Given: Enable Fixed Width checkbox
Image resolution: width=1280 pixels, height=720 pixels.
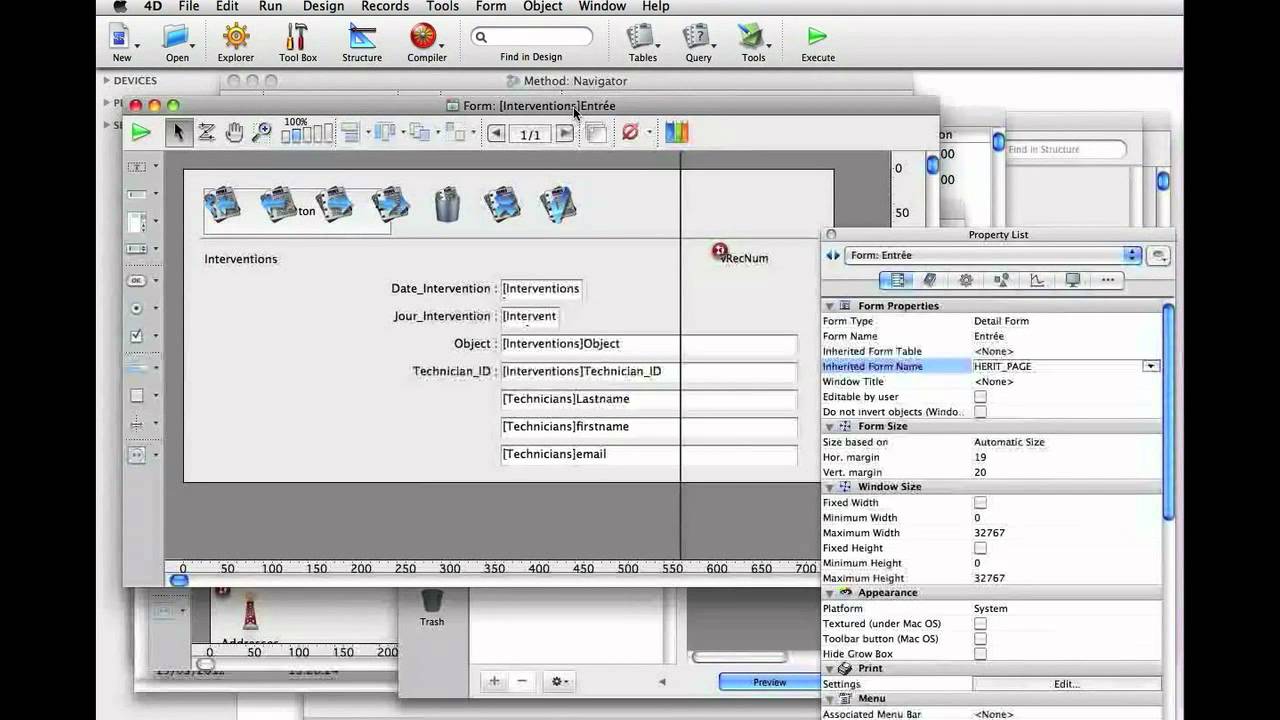Looking at the screenshot, I should (x=980, y=503).
